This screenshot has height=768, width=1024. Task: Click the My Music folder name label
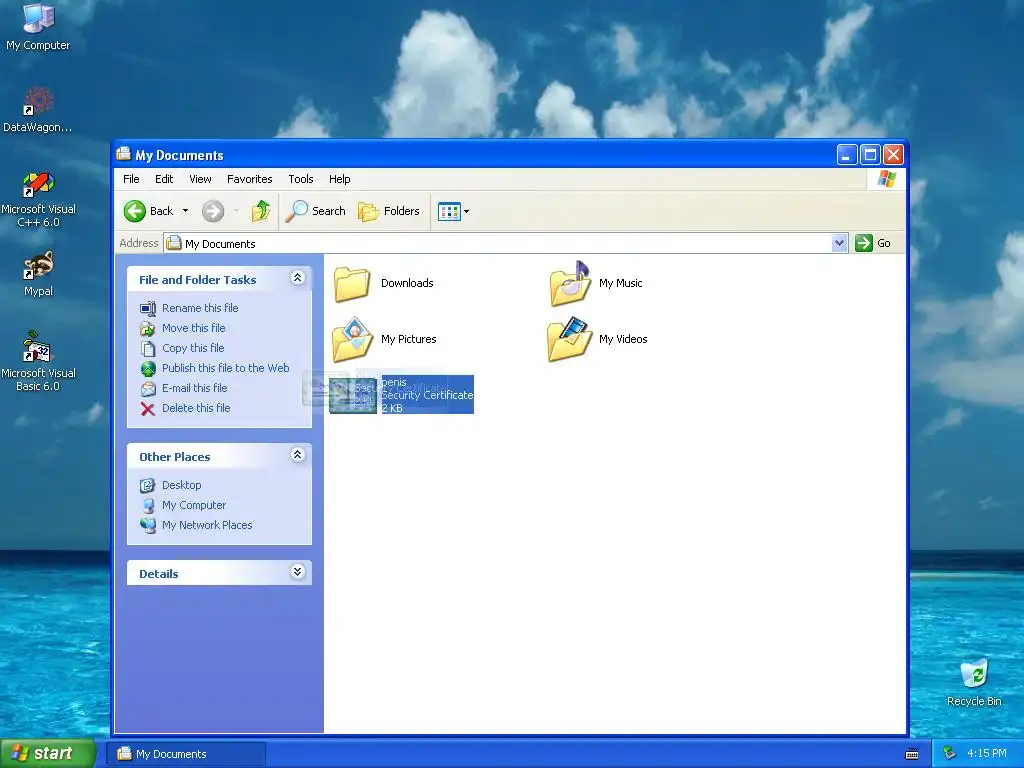pos(620,283)
